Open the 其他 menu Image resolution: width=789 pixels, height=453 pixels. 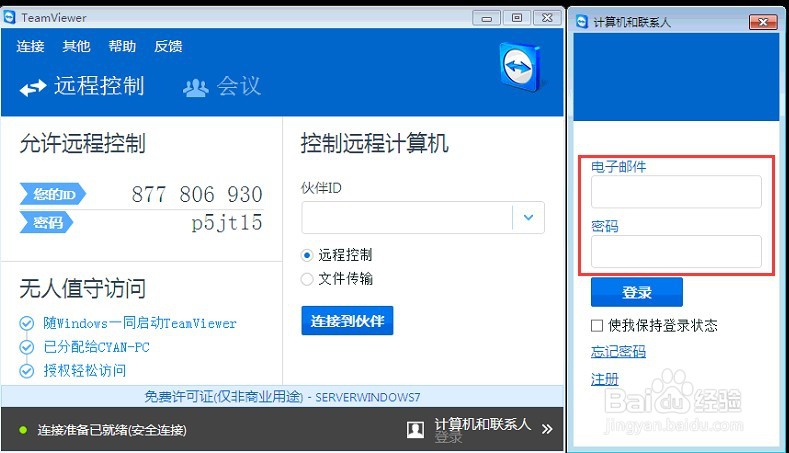76,46
